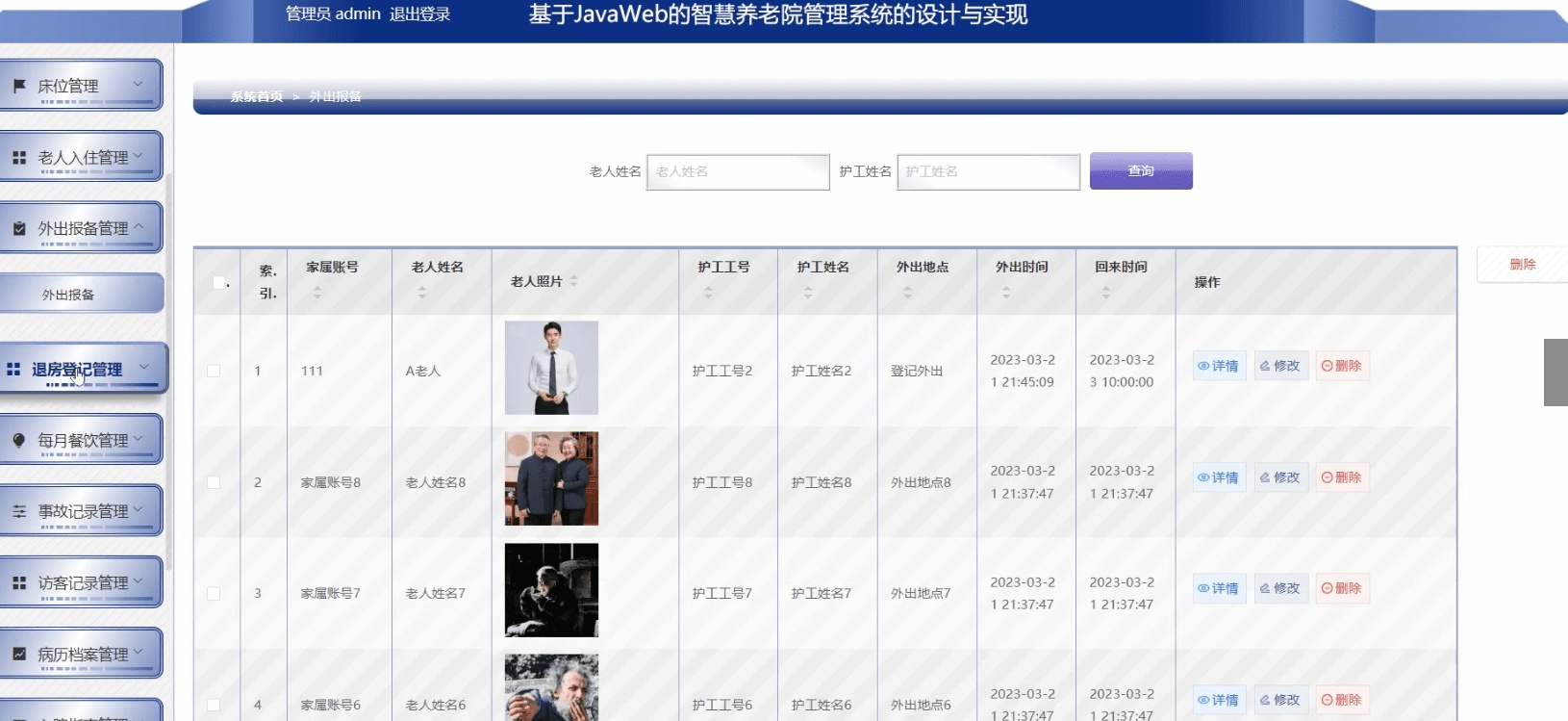Open the 退房登记管理 sidebar menu

[x=84, y=369]
